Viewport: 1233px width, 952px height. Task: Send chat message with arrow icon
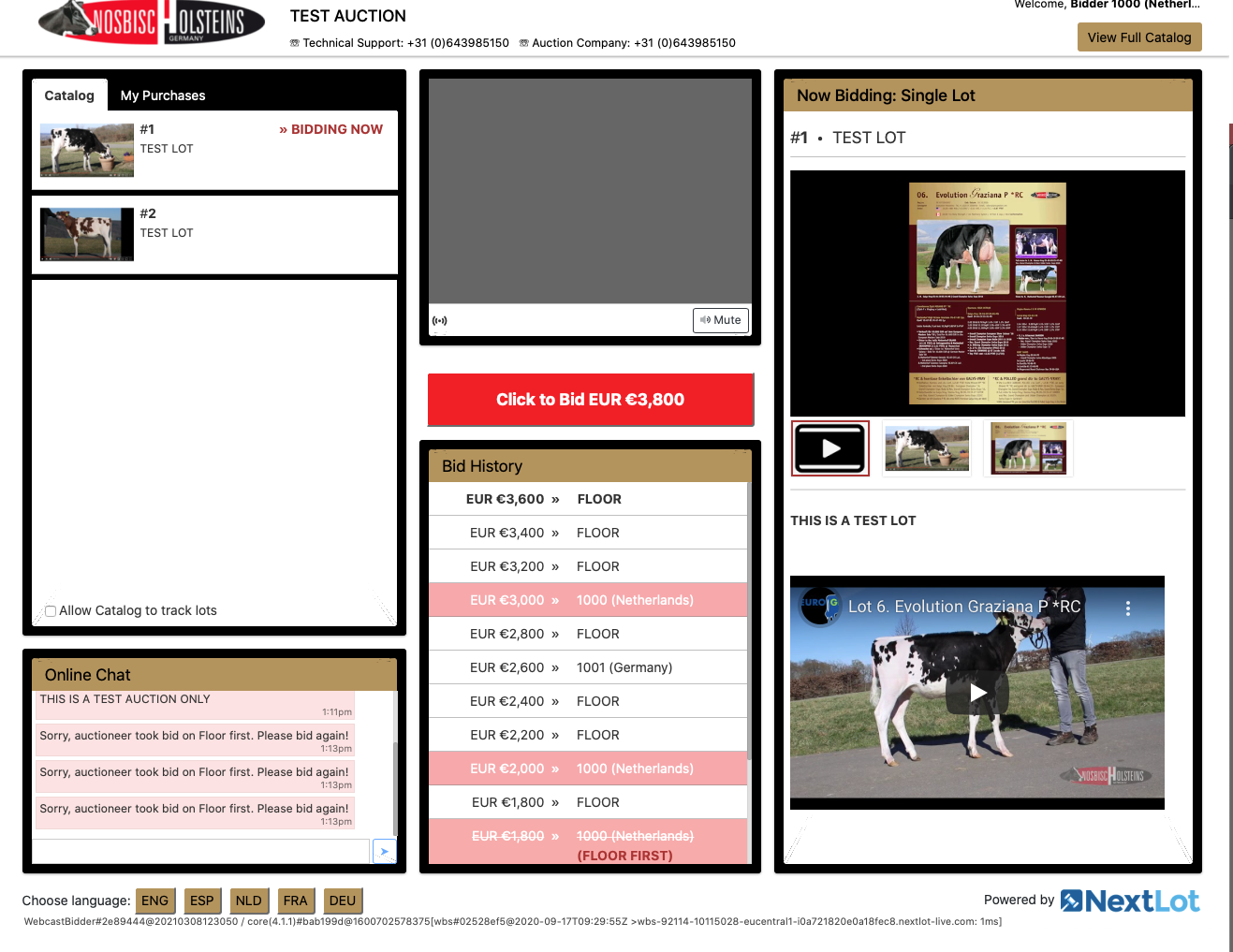coord(384,851)
